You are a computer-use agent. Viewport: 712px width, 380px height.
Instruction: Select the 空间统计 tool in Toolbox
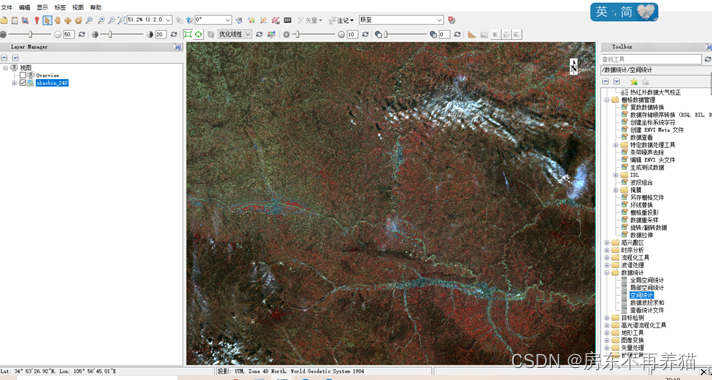[641, 296]
